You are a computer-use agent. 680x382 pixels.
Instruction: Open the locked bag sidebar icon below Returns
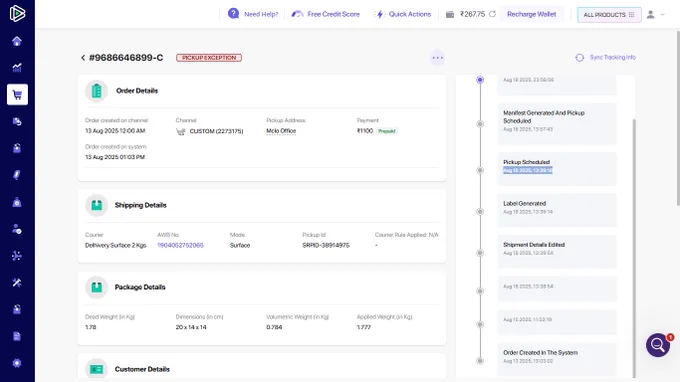[x=17, y=148]
